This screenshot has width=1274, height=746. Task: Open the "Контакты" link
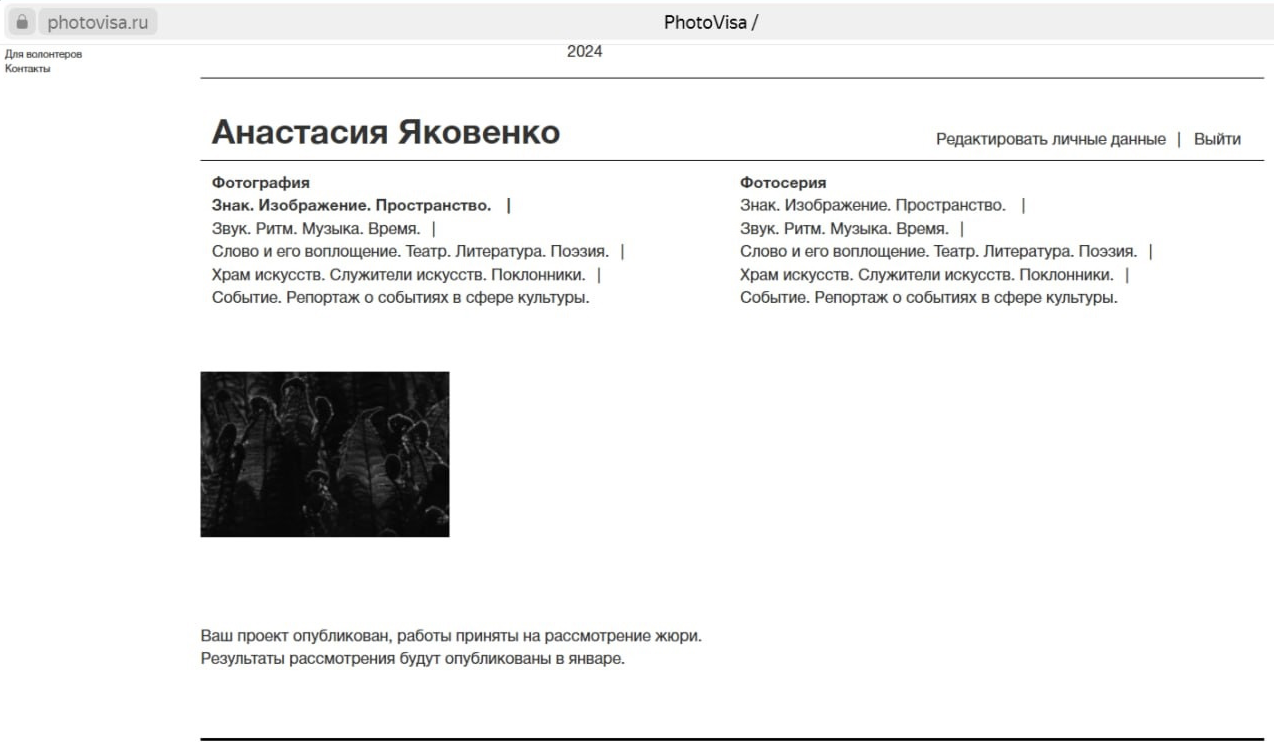point(28,69)
